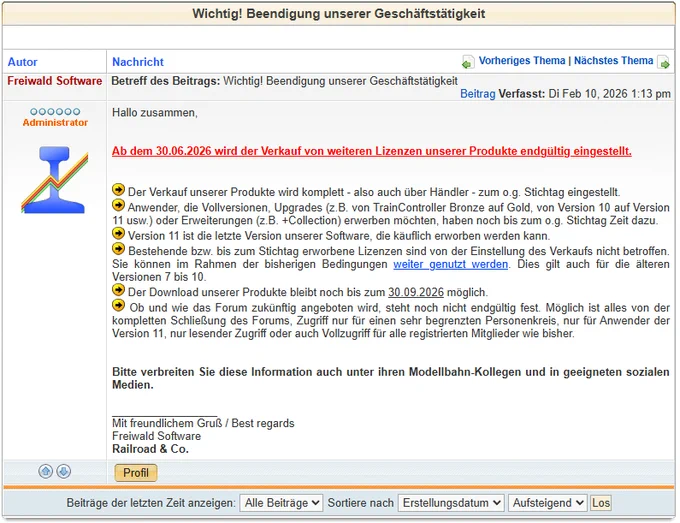The height and width of the screenshot is (523, 680).
Task: Click the yellow bullet before 'Version 11 ist'
Action: click(118, 233)
